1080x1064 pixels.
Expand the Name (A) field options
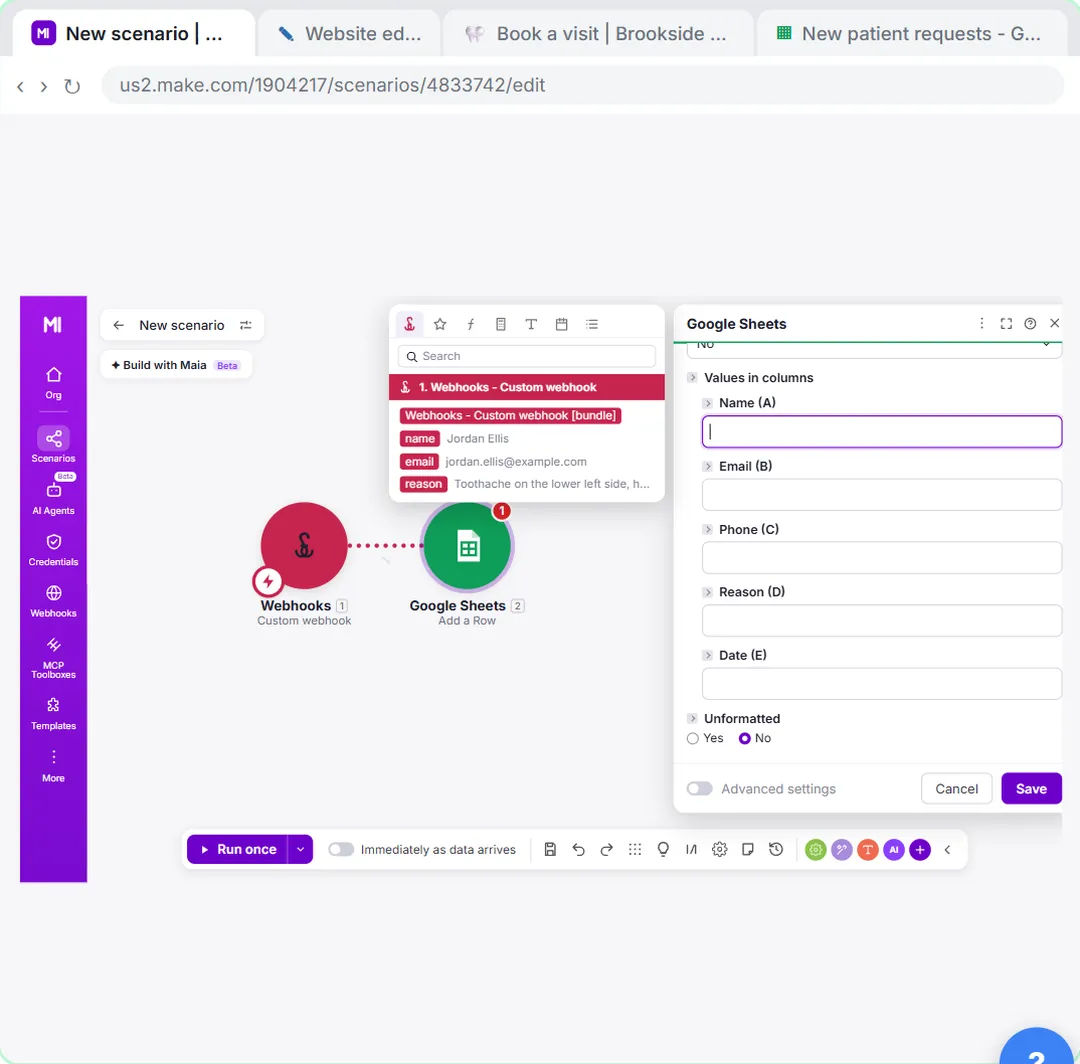click(x=707, y=403)
